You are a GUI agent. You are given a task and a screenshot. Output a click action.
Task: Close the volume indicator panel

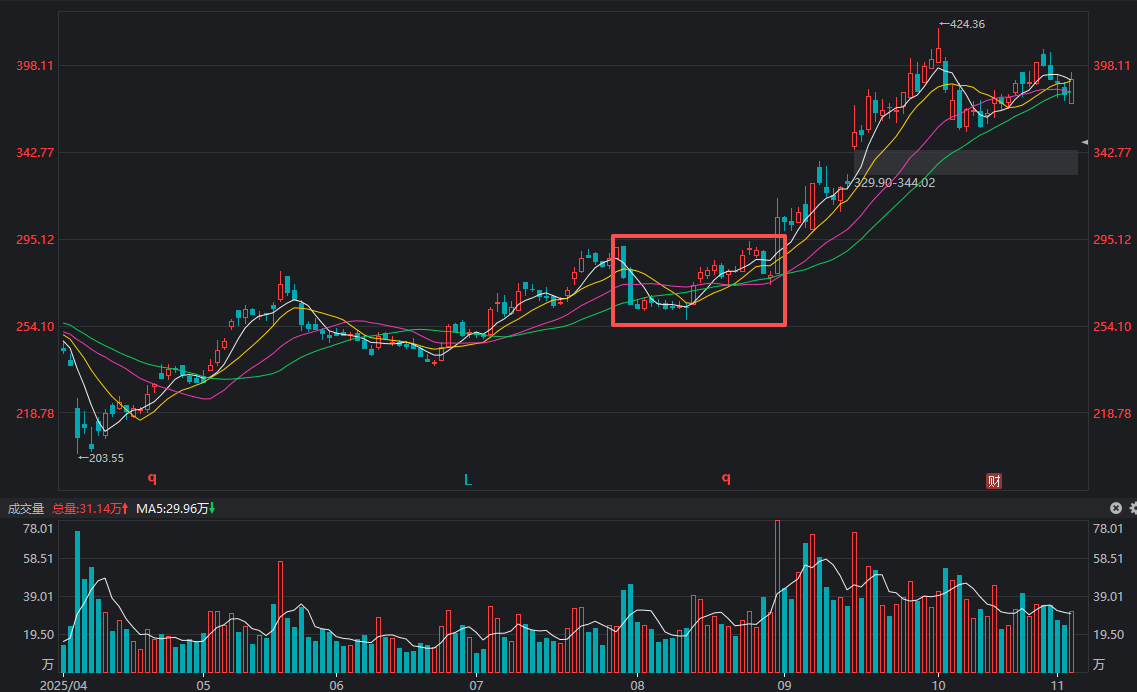click(x=1116, y=508)
